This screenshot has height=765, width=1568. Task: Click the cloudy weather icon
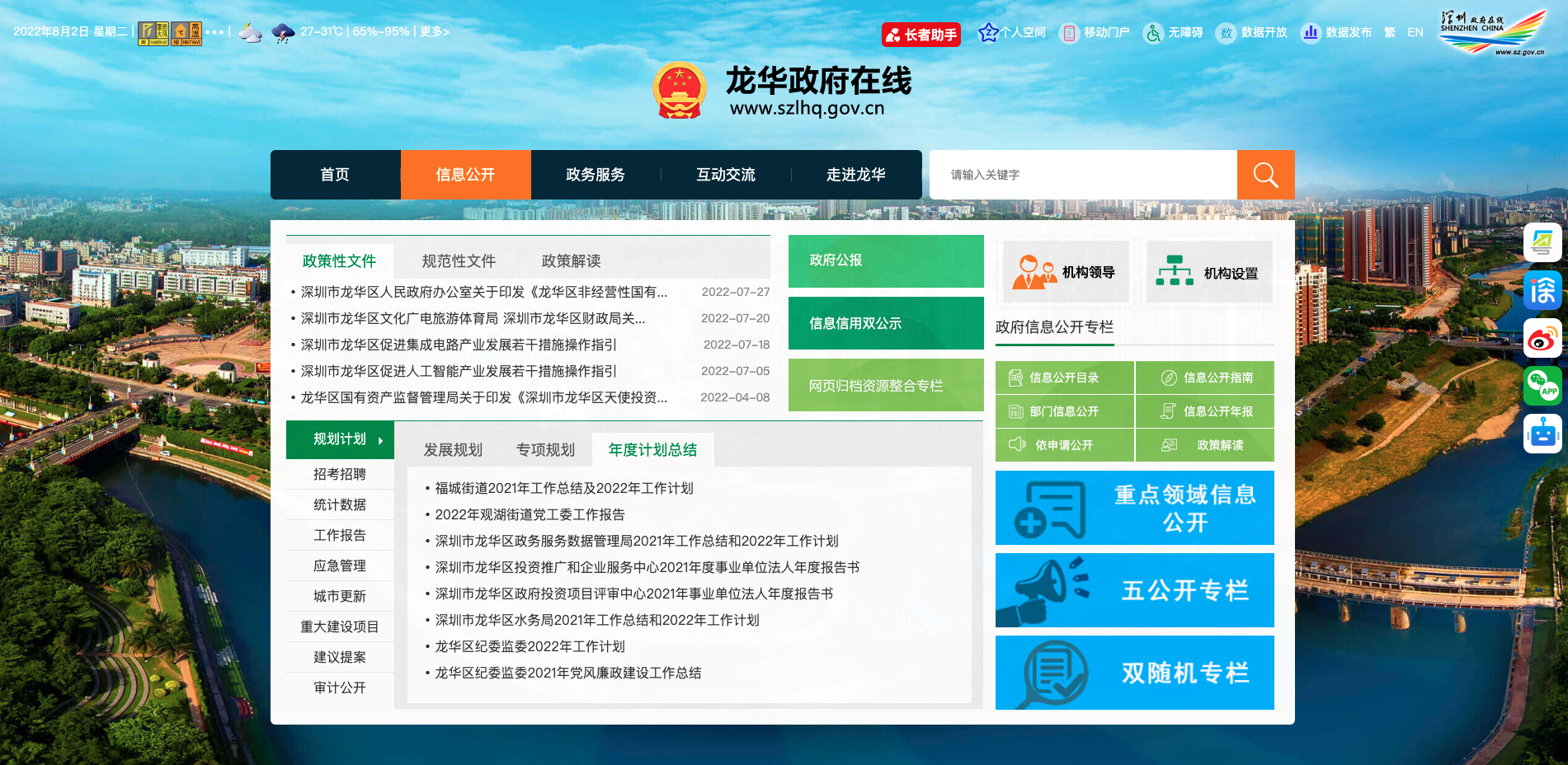[250, 33]
